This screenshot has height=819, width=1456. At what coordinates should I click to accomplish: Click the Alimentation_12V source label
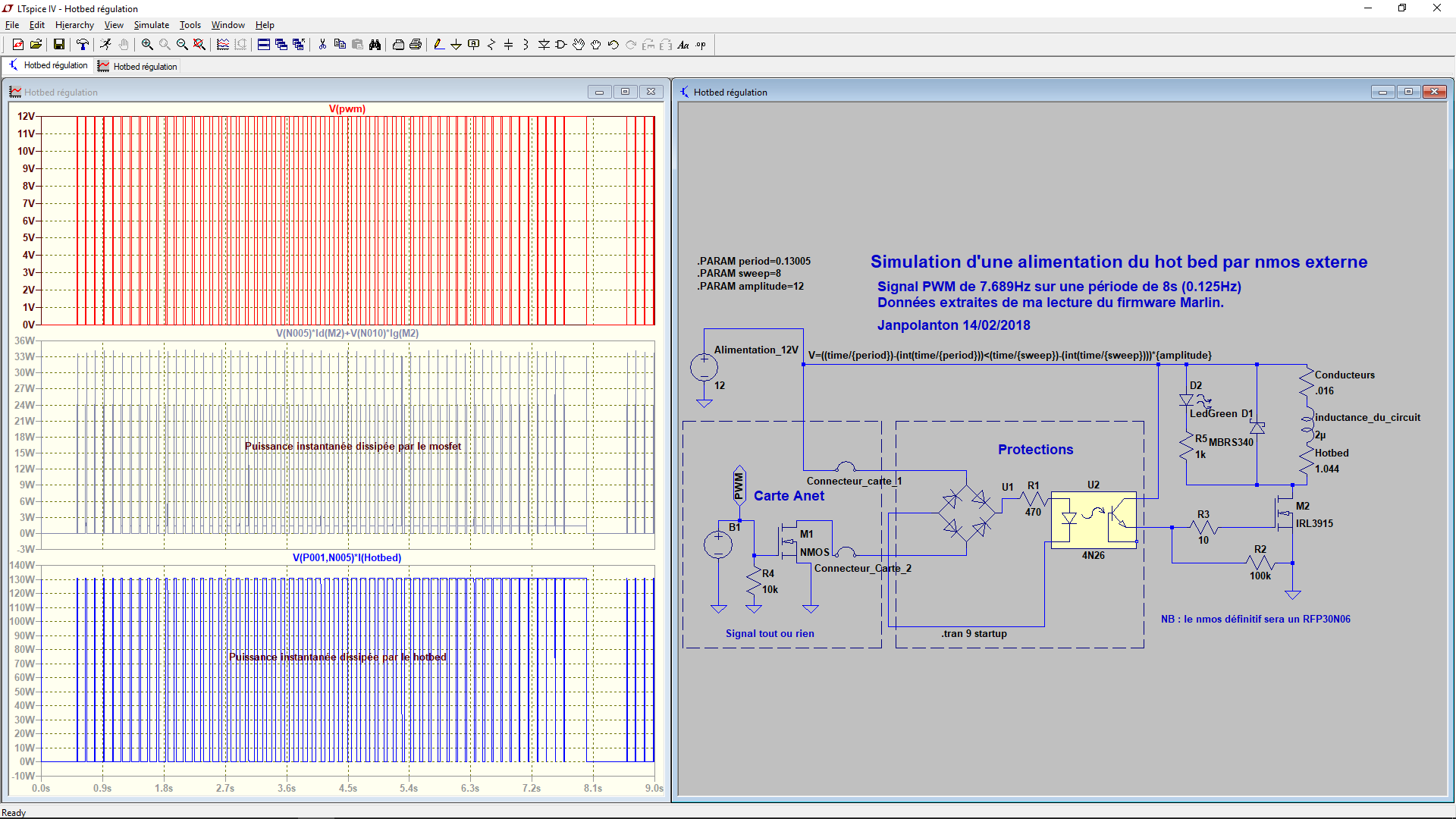756,350
